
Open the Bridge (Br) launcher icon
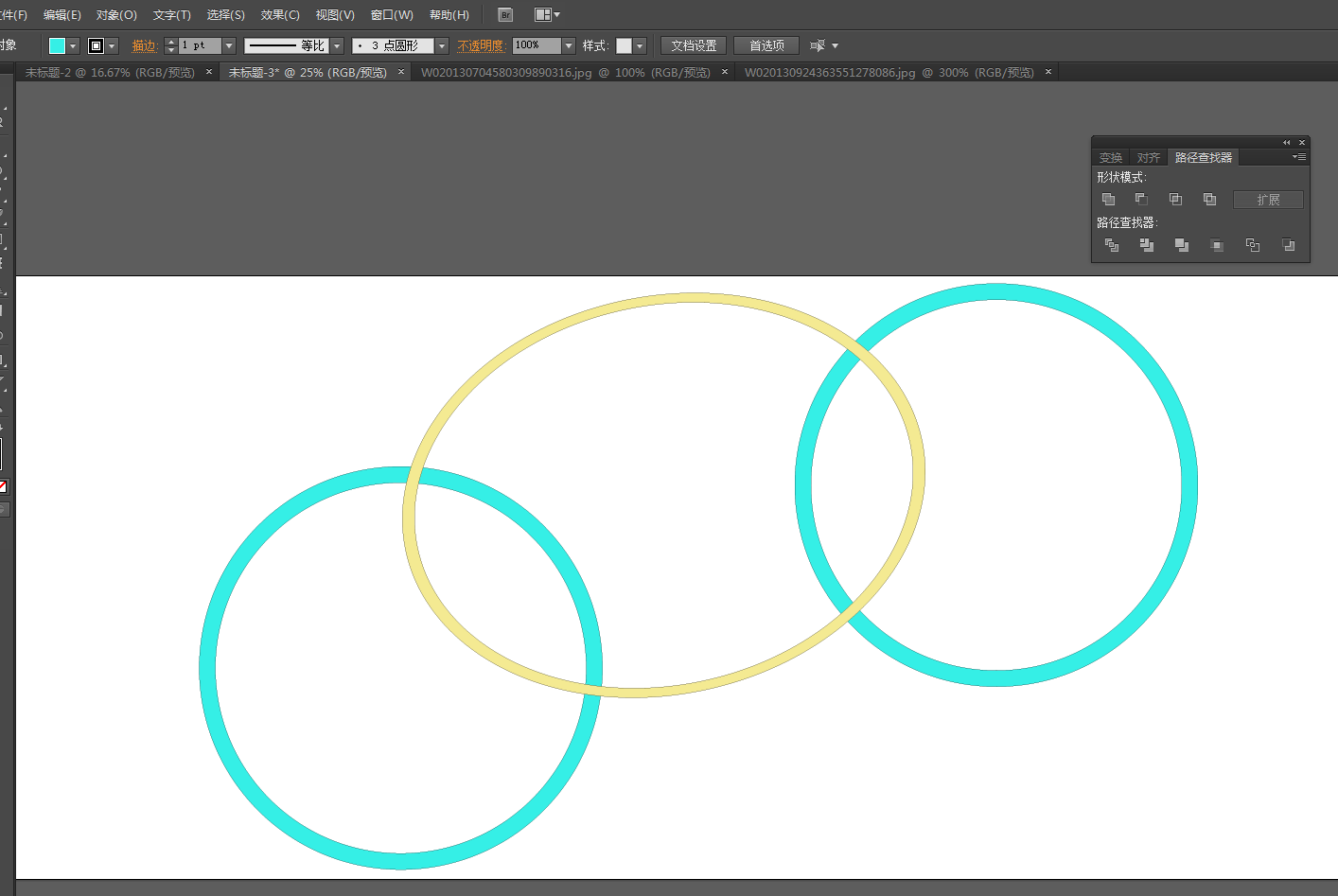(505, 15)
